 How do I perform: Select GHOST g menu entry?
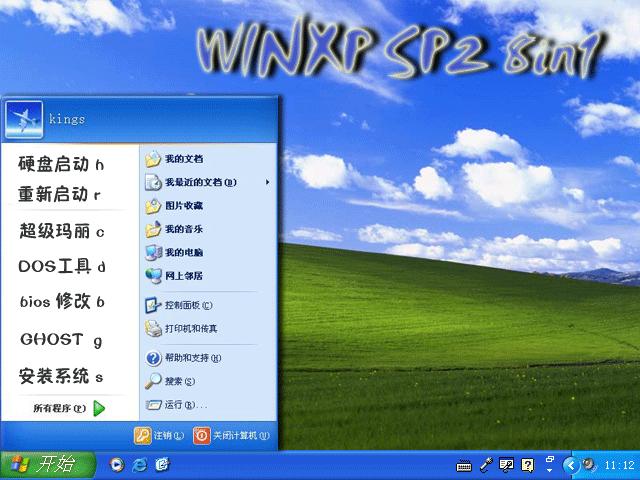(x=61, y=340)
